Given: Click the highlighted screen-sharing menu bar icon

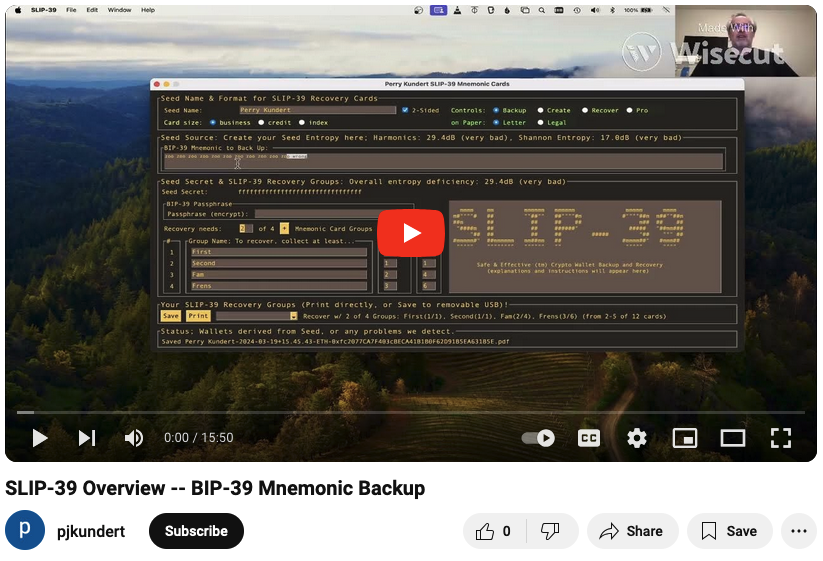Looking at the screenshot, I should [x=438, y=10].
